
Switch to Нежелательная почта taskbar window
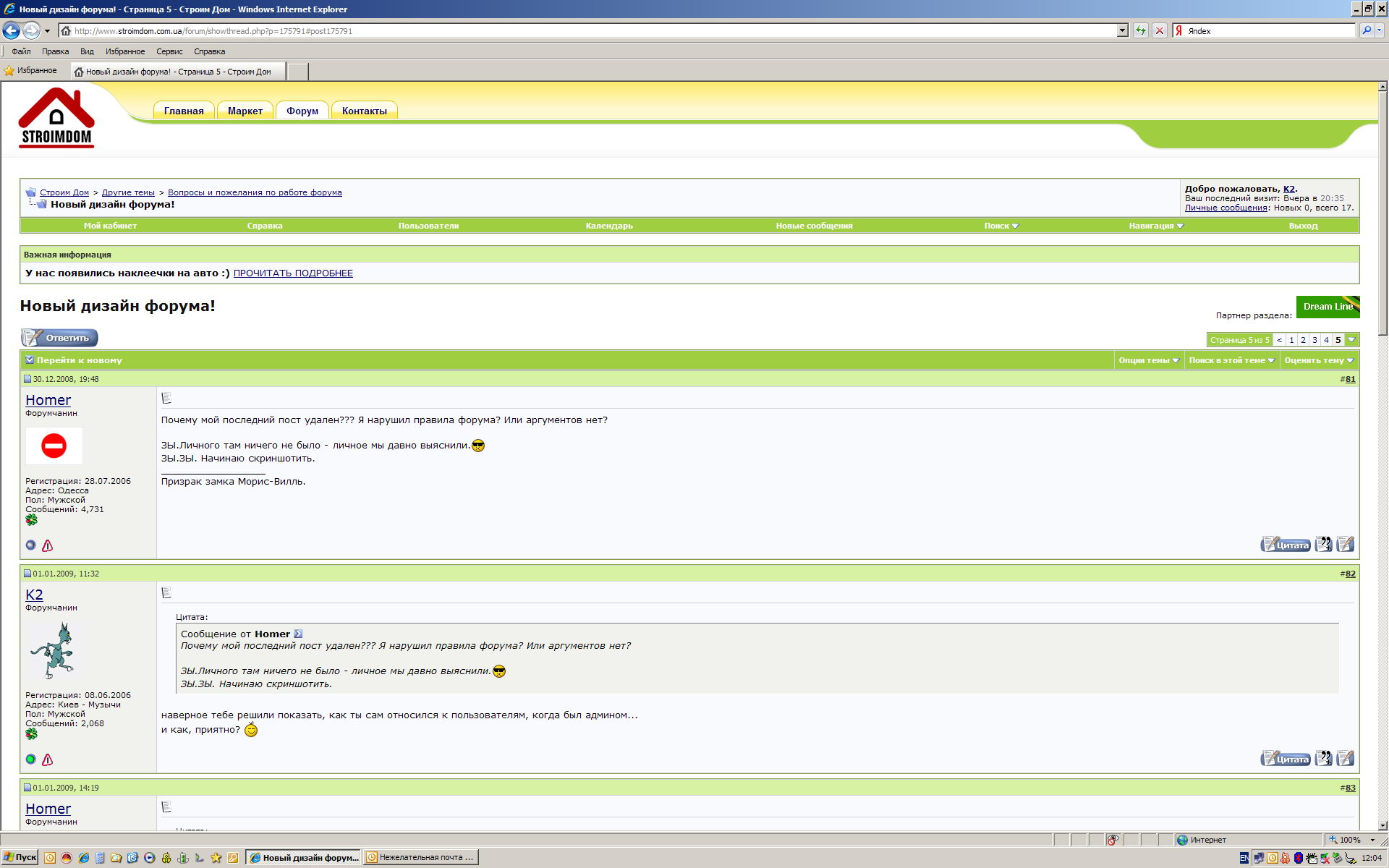(x=420, y=857)
